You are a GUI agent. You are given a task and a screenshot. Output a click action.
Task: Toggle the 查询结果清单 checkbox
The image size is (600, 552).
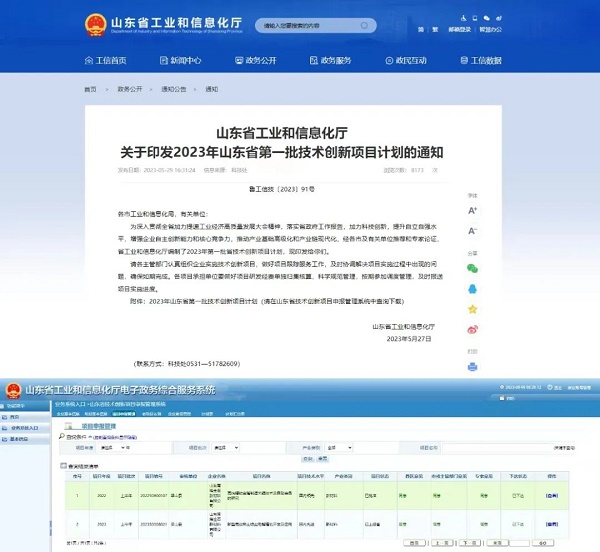tap(65, 466)
